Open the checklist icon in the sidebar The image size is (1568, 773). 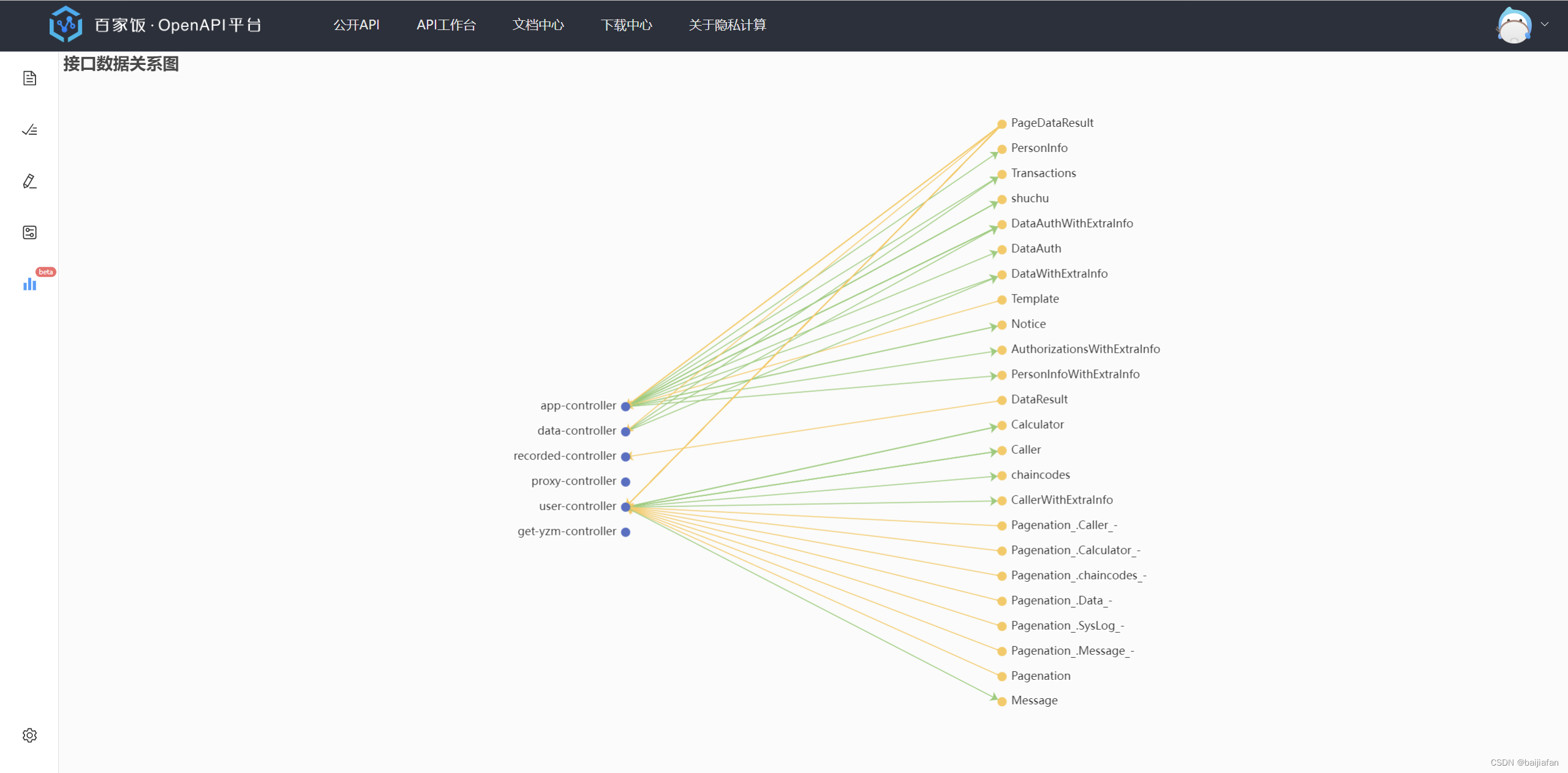29,130
